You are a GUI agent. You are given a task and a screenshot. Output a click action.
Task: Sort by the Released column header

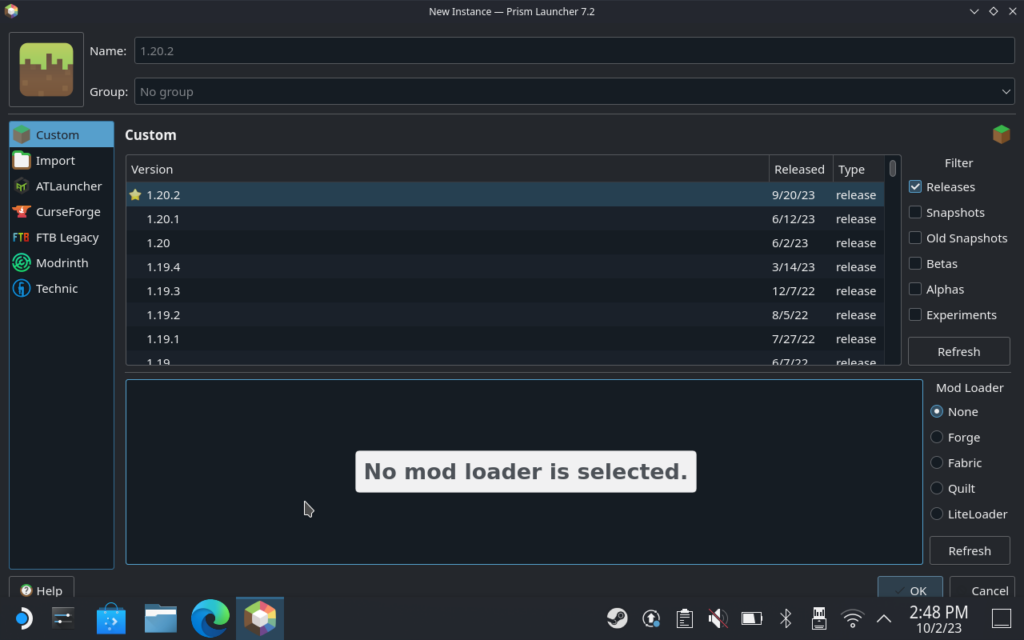(801, 169)
